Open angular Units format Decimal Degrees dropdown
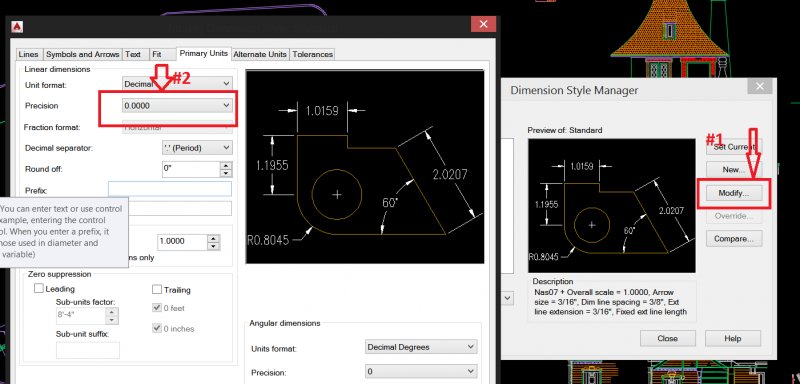The height and width of the screenshot is (384, 800). (421, 347)
